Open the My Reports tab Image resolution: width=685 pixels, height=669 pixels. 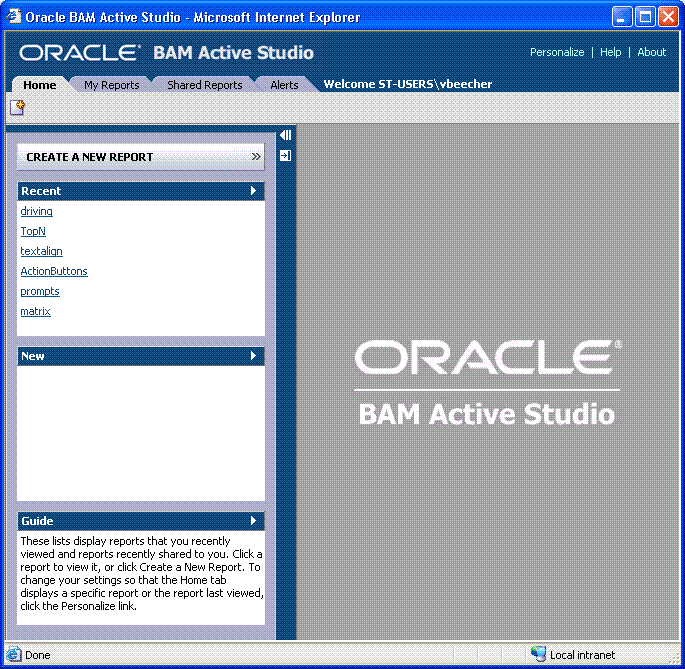click(112, 85)
